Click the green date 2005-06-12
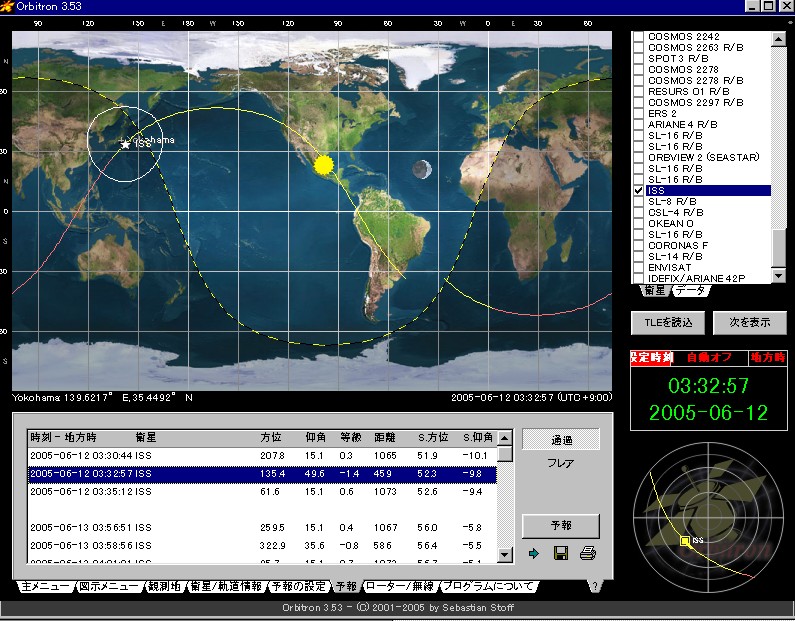 708,413
